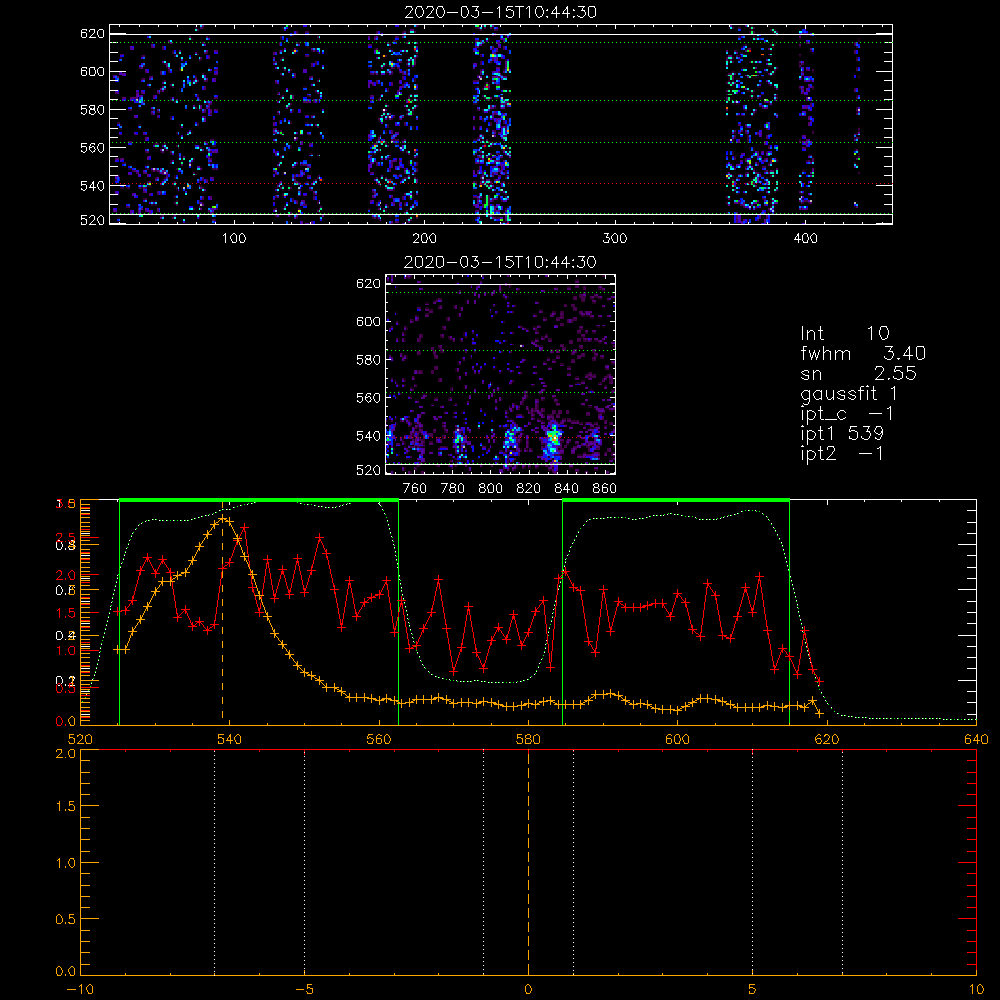The width and height of the screenshot is (1000, 1000).
Task: Click the 800 x-axis label of the middle panel
Action: 490,489
